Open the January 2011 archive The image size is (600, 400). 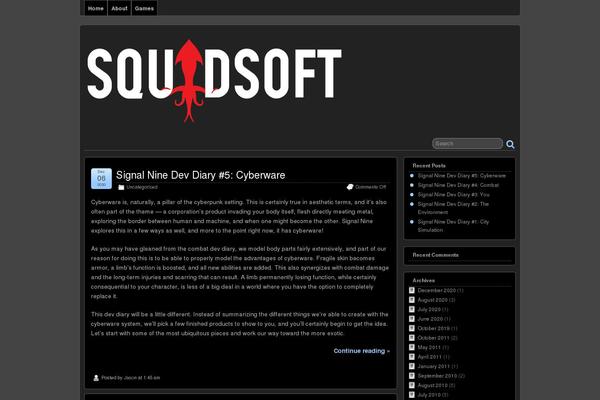pos(434,366)
